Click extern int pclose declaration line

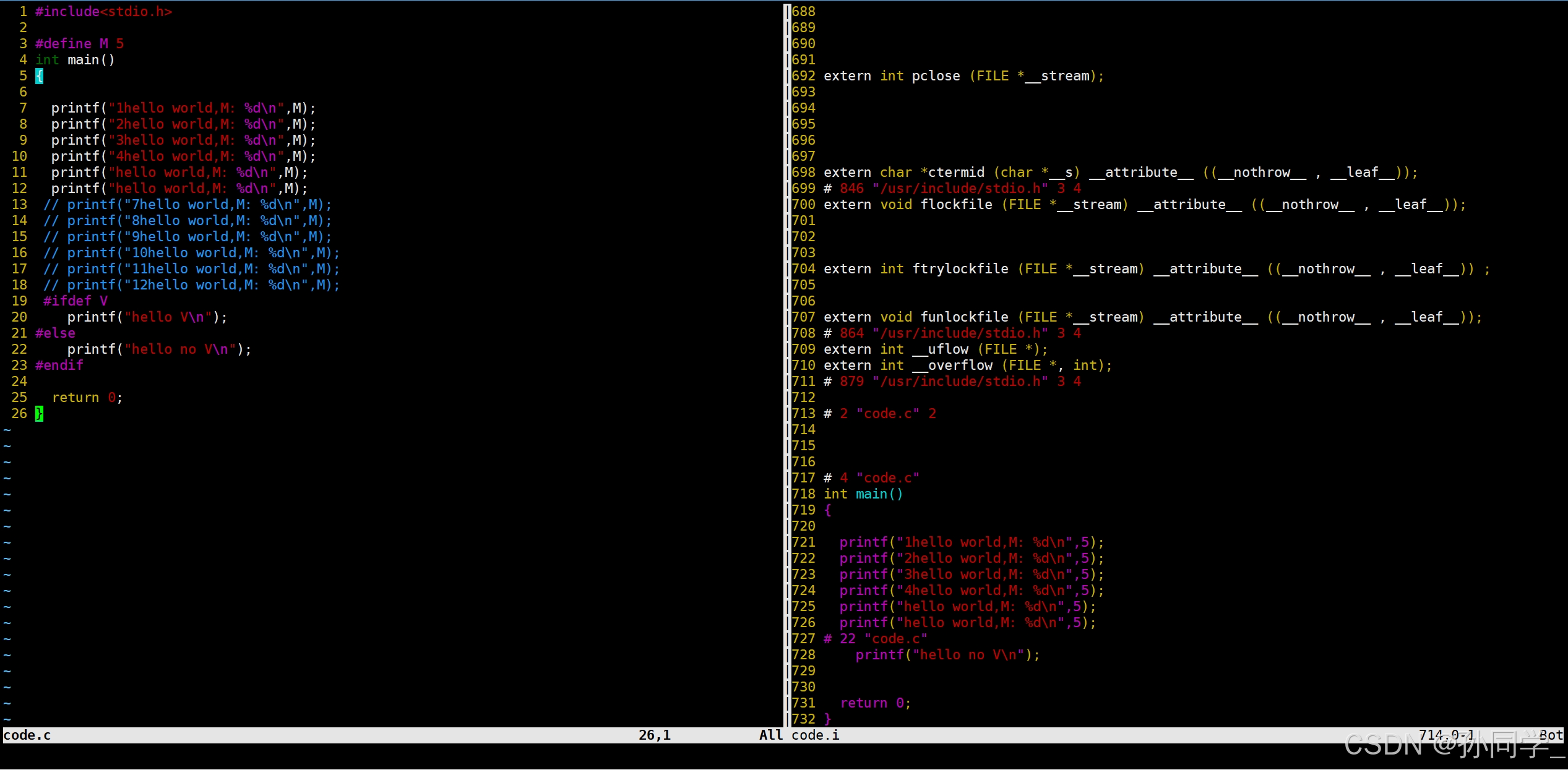click(963, 75)
